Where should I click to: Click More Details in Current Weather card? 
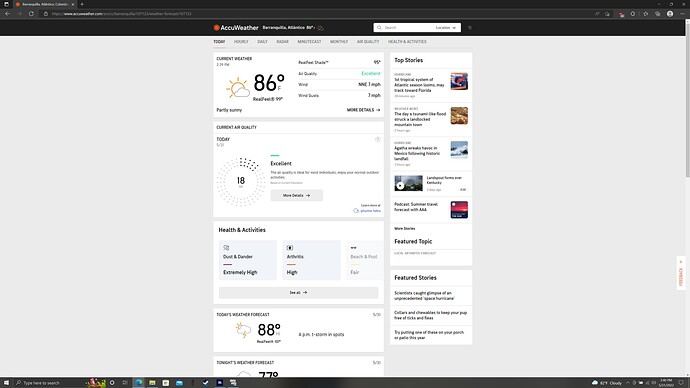(363, 110)
